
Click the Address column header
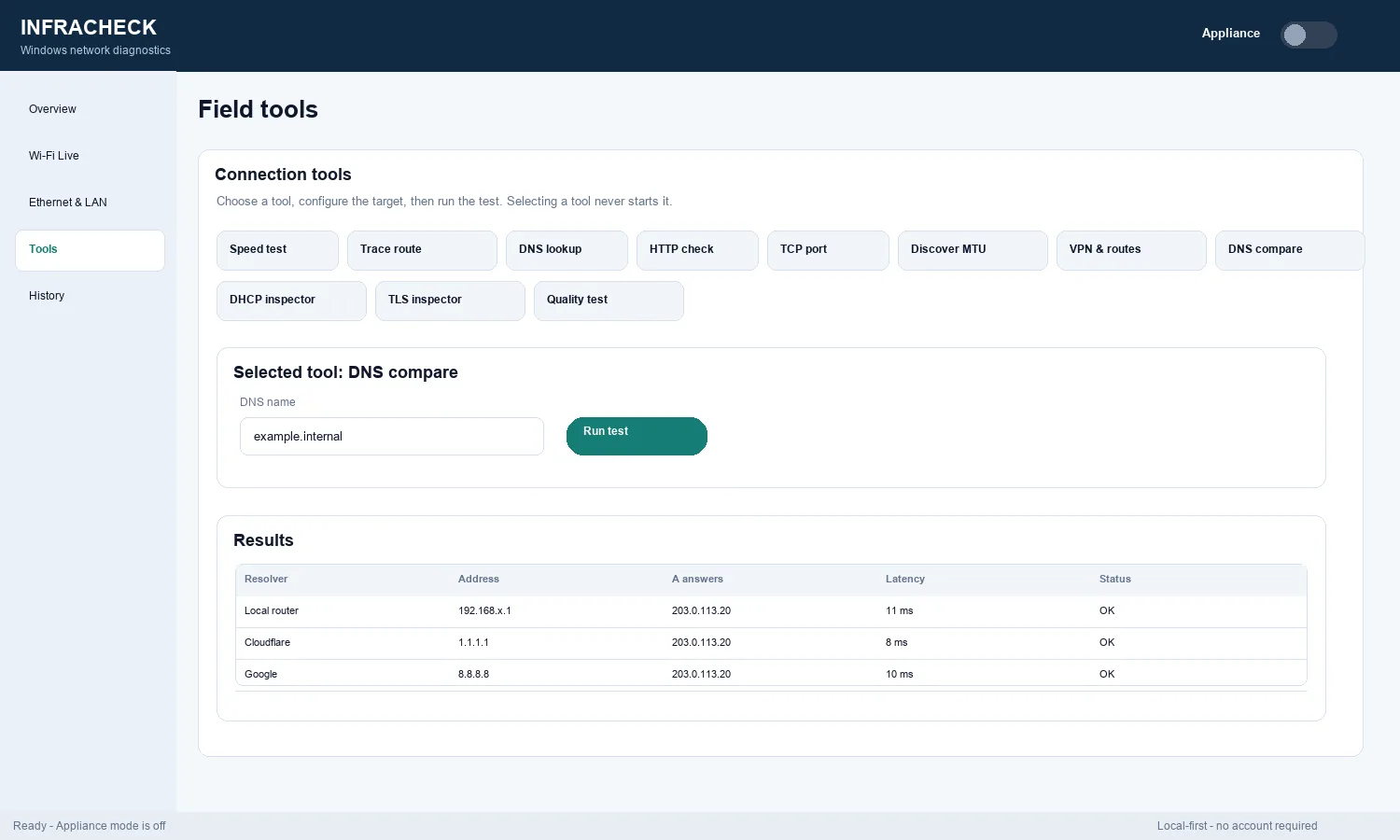pos(479,579)
